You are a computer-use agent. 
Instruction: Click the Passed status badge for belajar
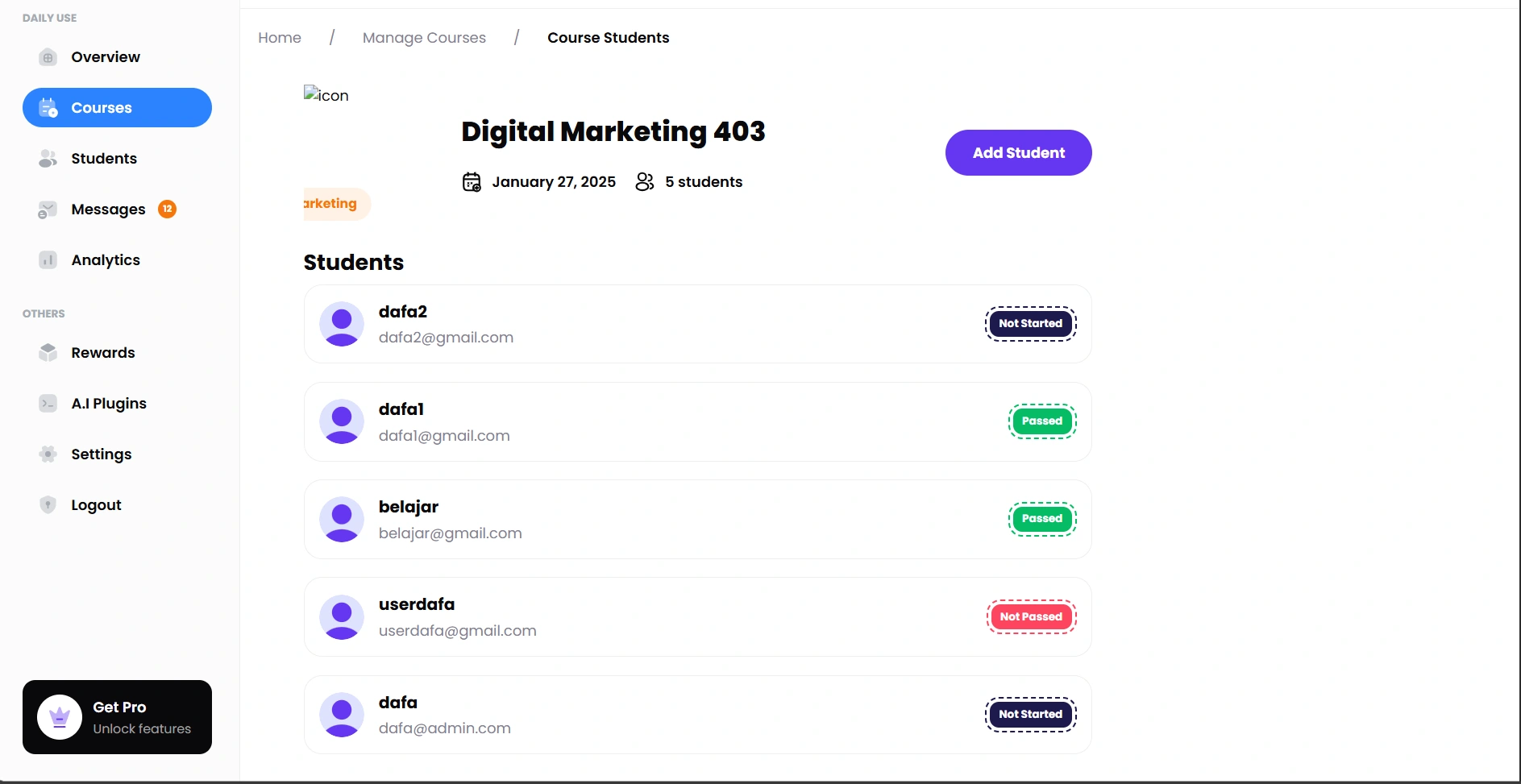(x=1041, y=519)
